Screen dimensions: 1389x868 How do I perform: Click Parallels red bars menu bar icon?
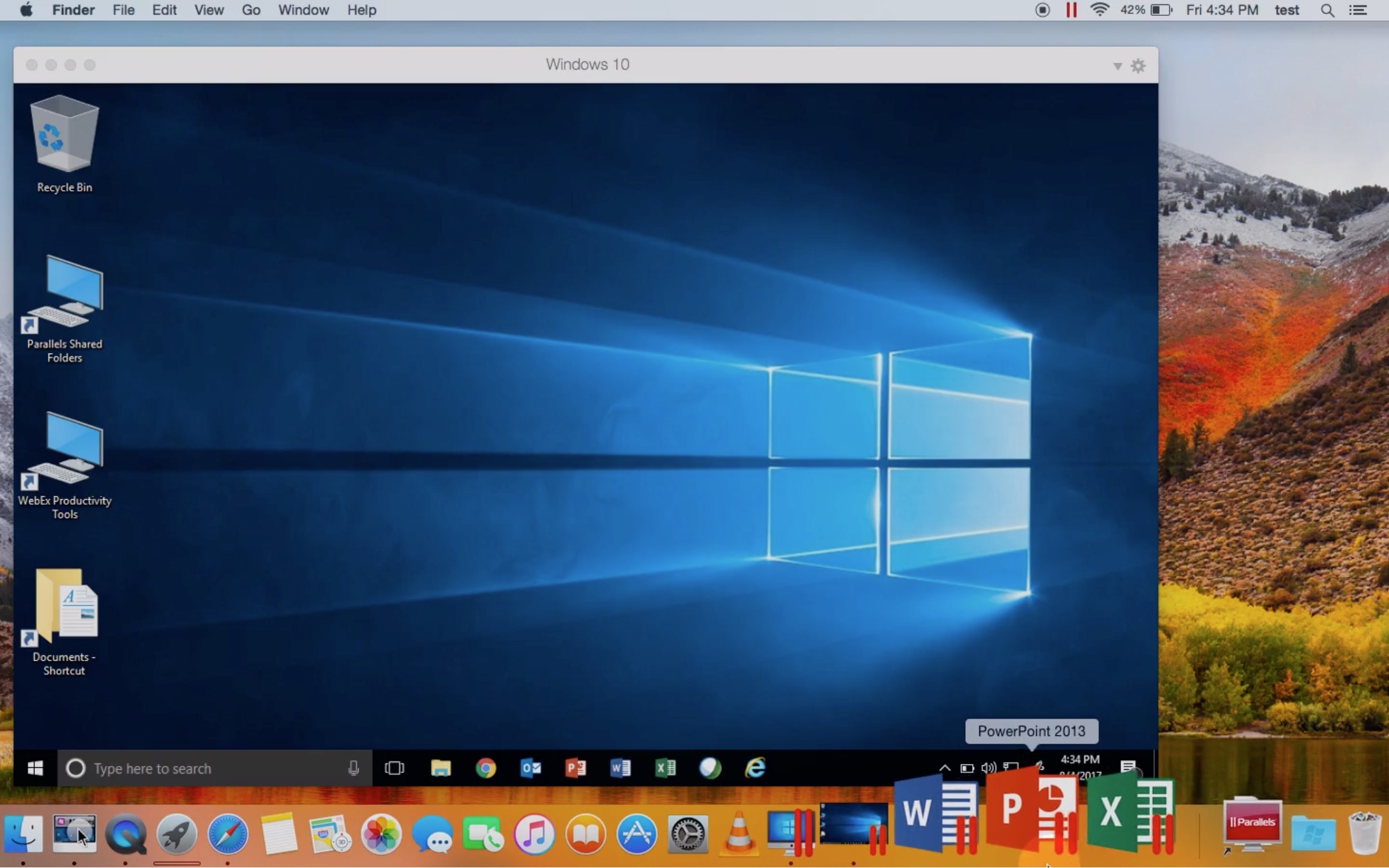coord(1071,10)
